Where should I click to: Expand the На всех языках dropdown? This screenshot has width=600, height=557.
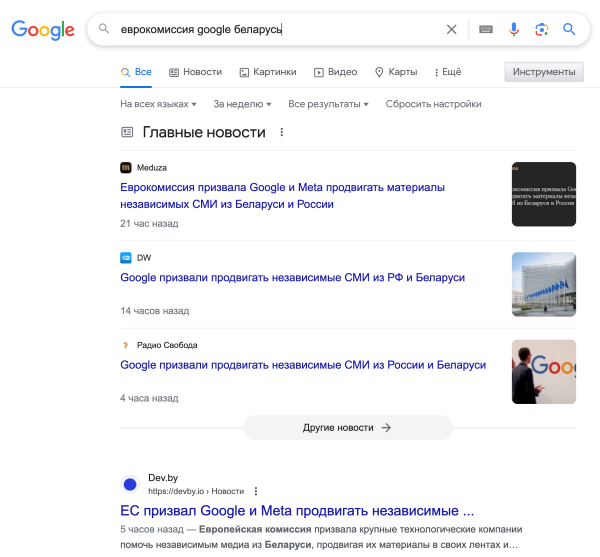click(x=158, y=104)
